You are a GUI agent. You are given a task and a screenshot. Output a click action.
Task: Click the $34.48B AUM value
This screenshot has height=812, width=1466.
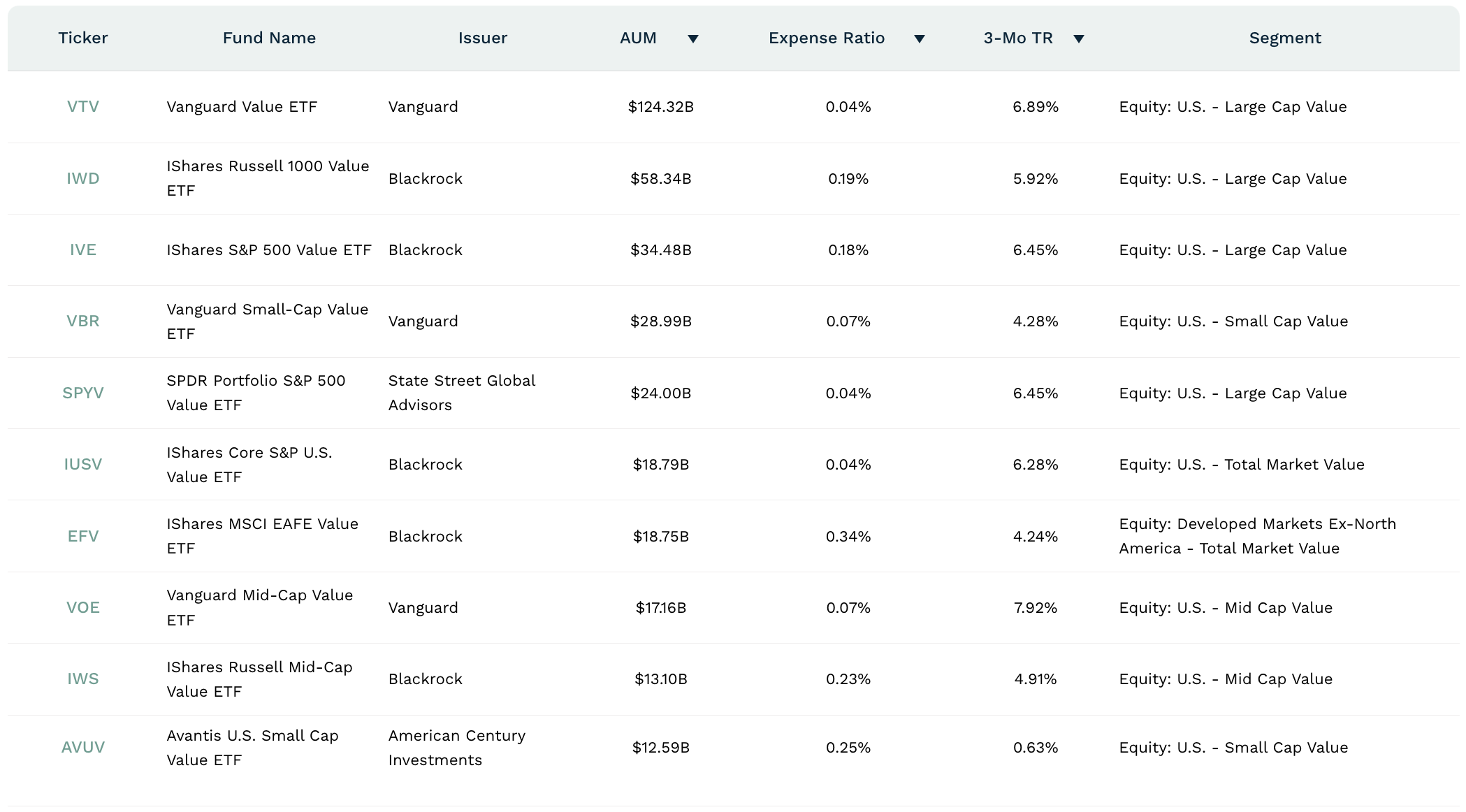coord(661,249)
